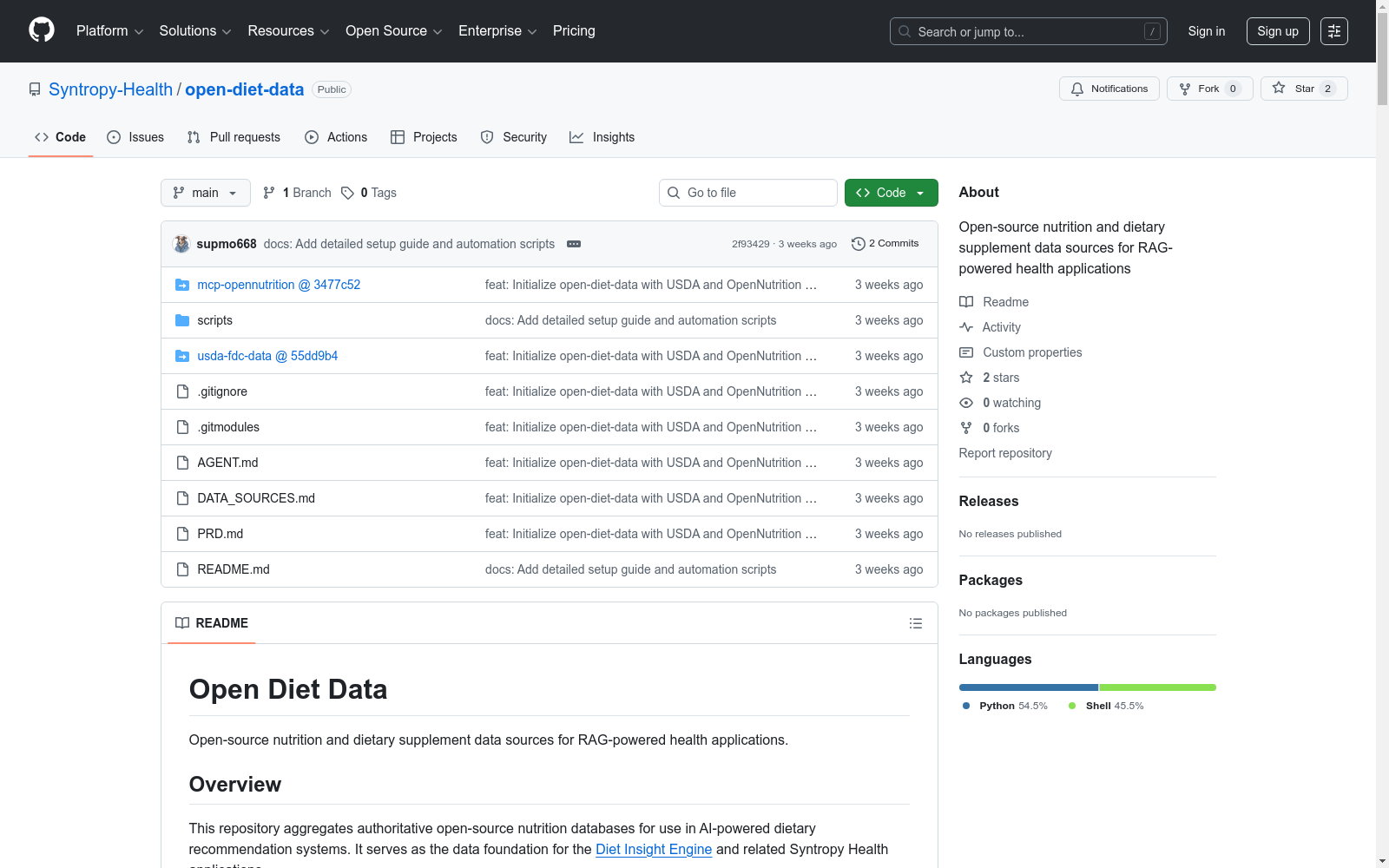Click the mcp-opennutrition submodule folder icon
This screenshot has width=1389, height=868.
pyautogui.click(x=182, y=285)
